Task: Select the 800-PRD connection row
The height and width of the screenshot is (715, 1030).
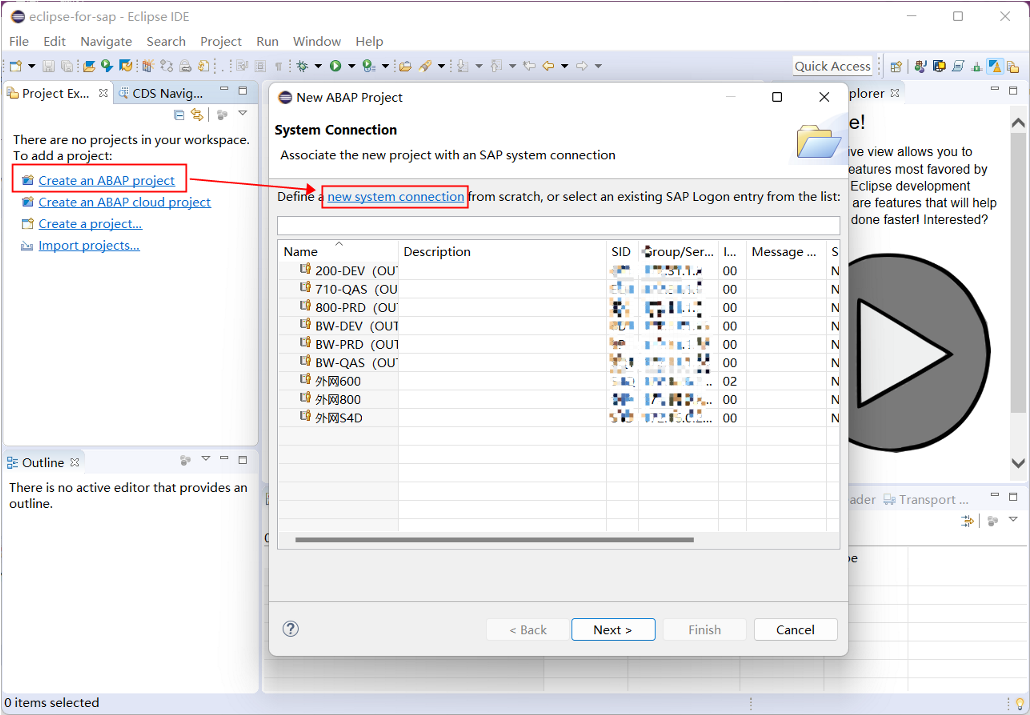Action: pos(558,308)
